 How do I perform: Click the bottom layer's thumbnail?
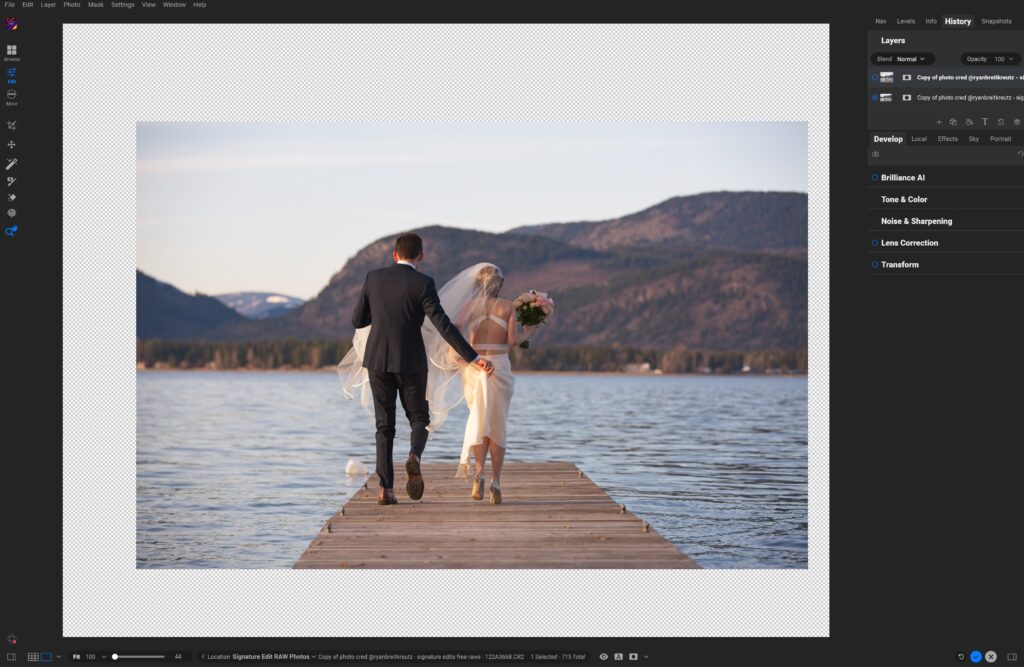tap(886, 97)
